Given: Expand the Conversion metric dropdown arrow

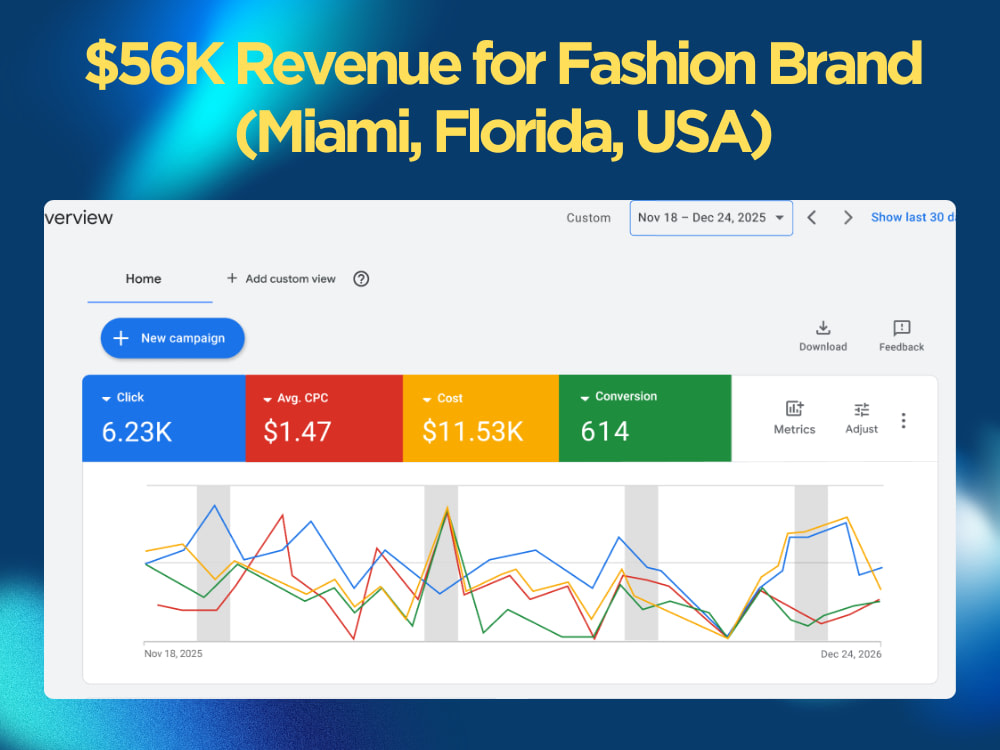Looking at the screenshot, I should point(584,398).
